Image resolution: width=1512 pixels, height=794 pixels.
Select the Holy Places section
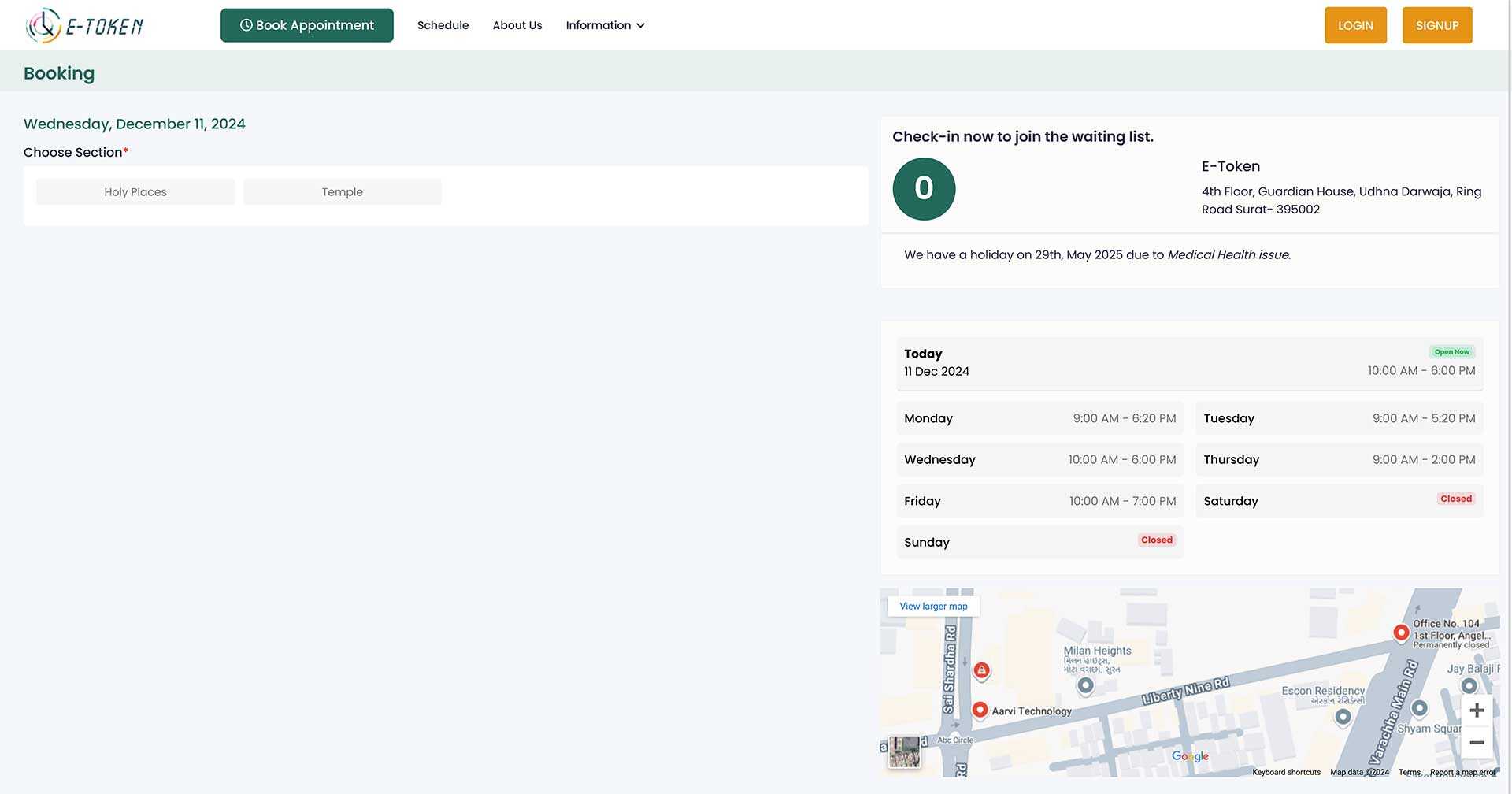point(135,192)
